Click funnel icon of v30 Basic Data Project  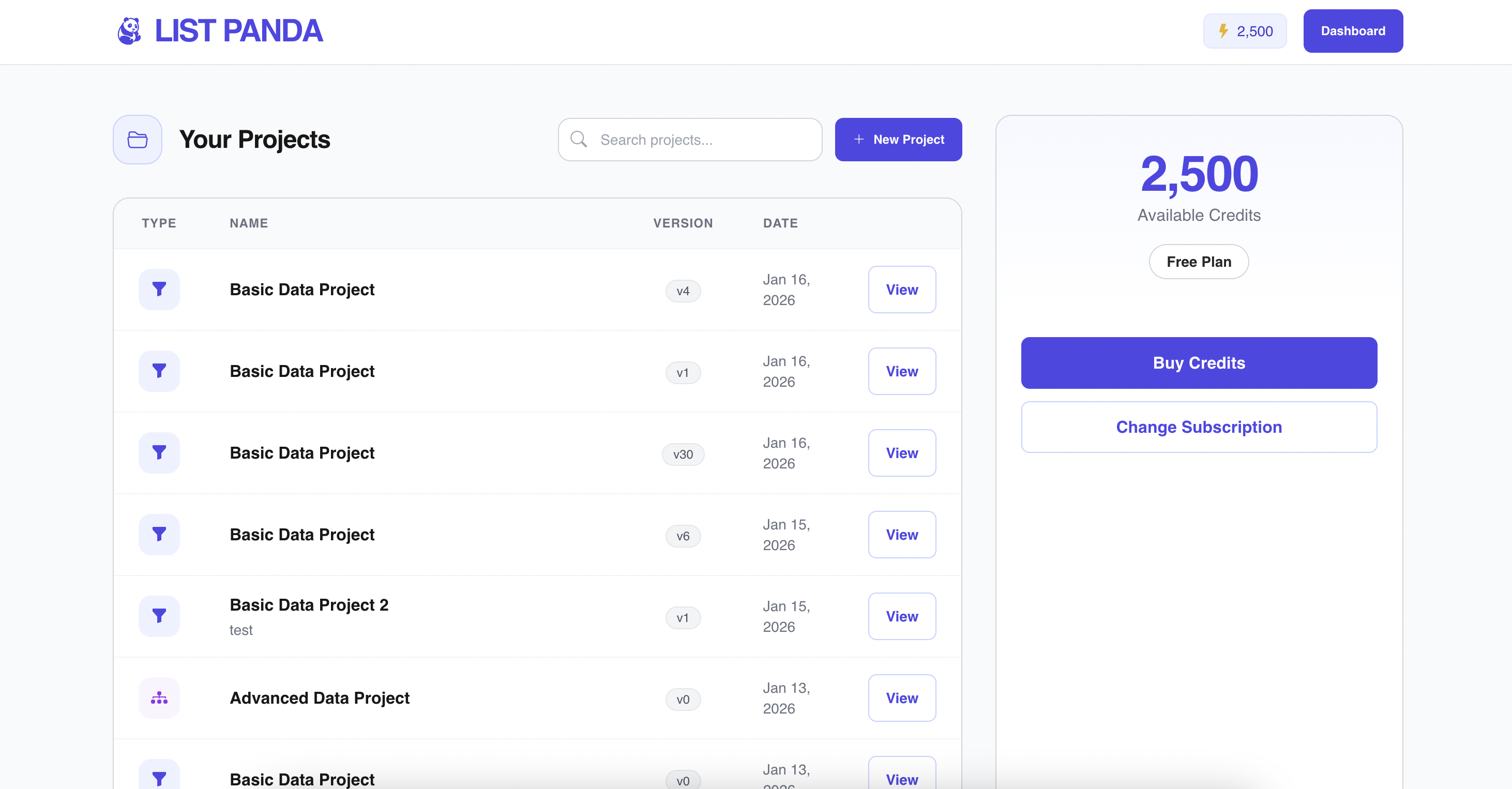pos(159,452)
